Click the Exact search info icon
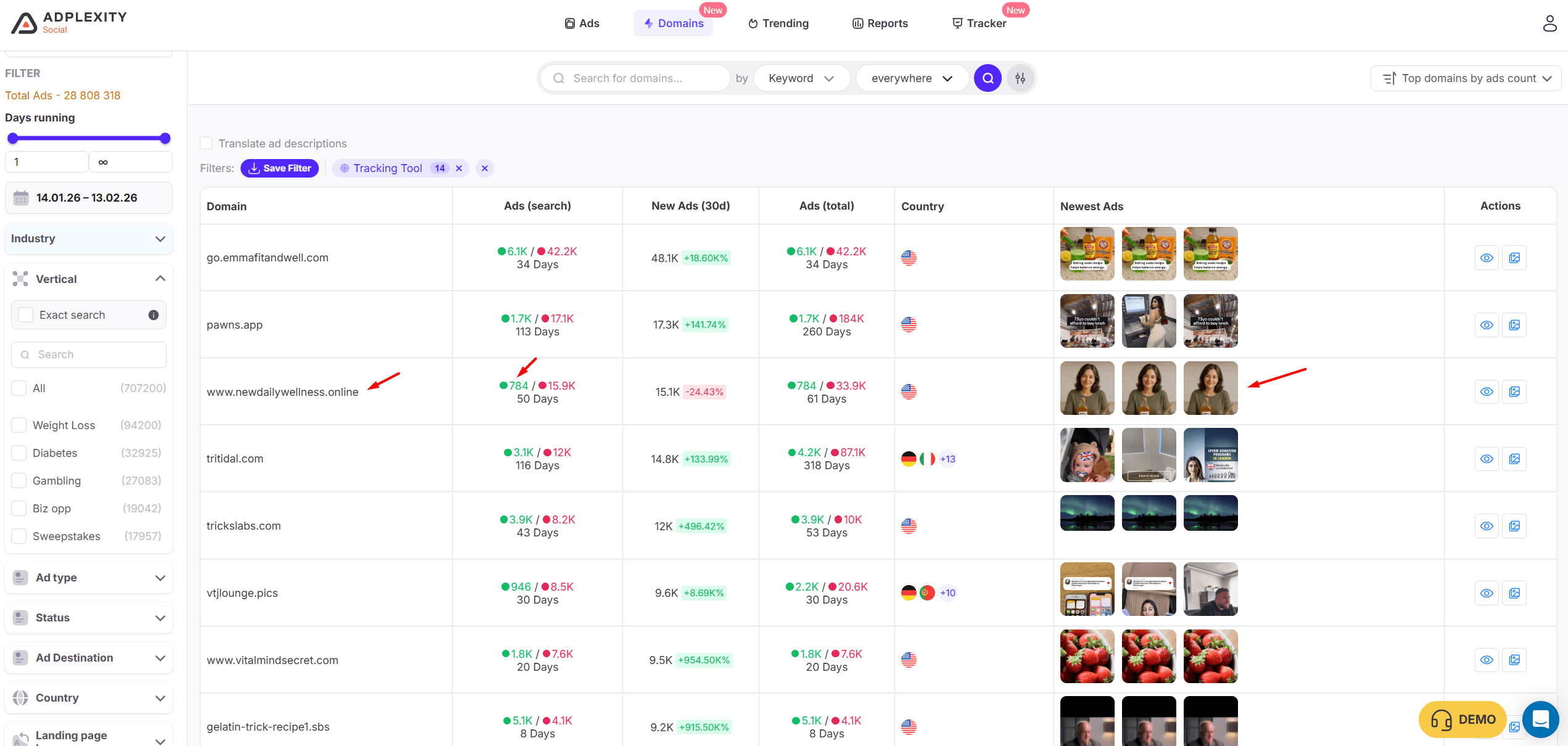Image resolution: width=1568 pixels, height=746 pixels. point(154,315)
